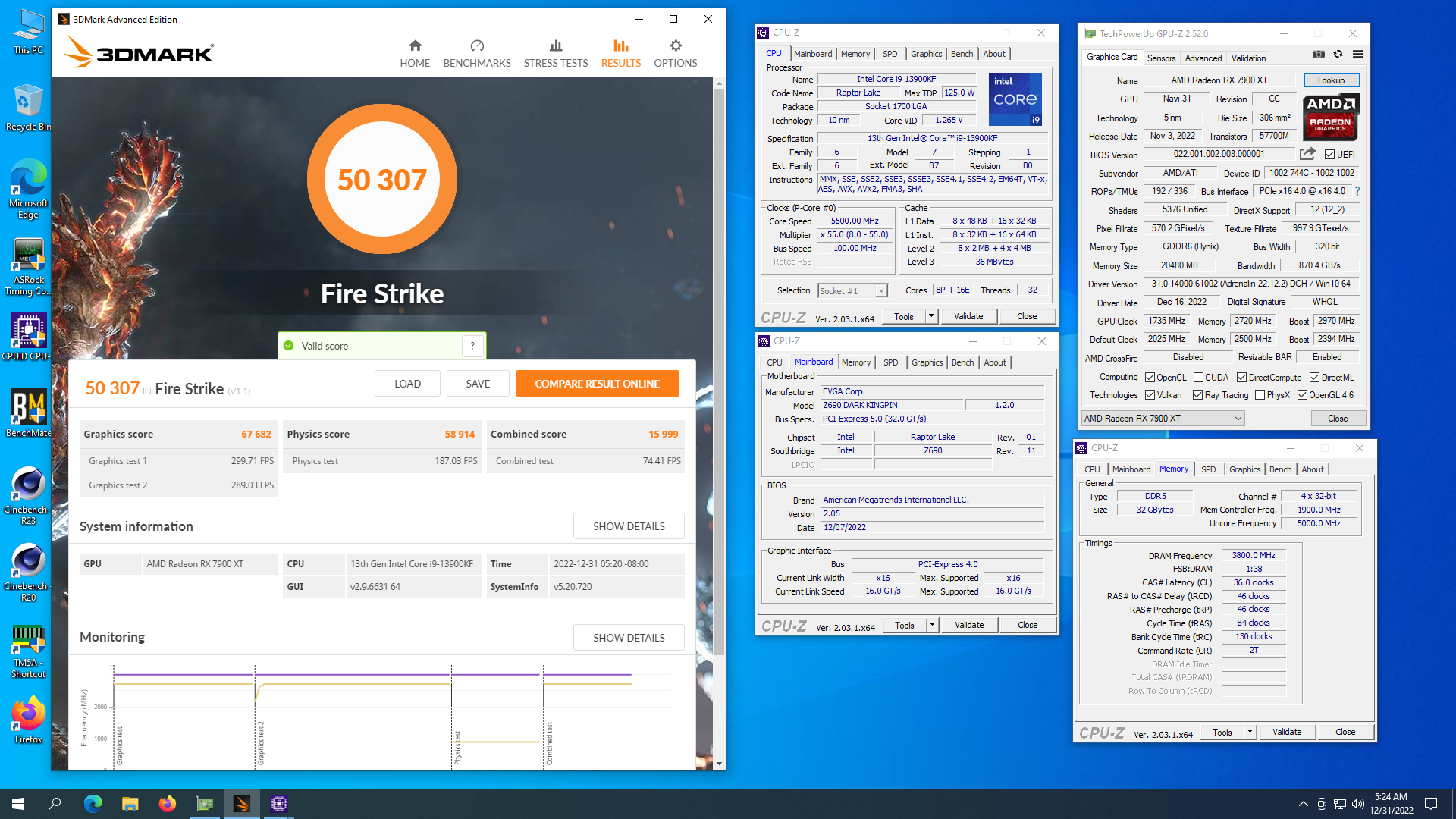
Task: Open the Microsoft Edge desktop shortcut
Action: pos(29,190)
